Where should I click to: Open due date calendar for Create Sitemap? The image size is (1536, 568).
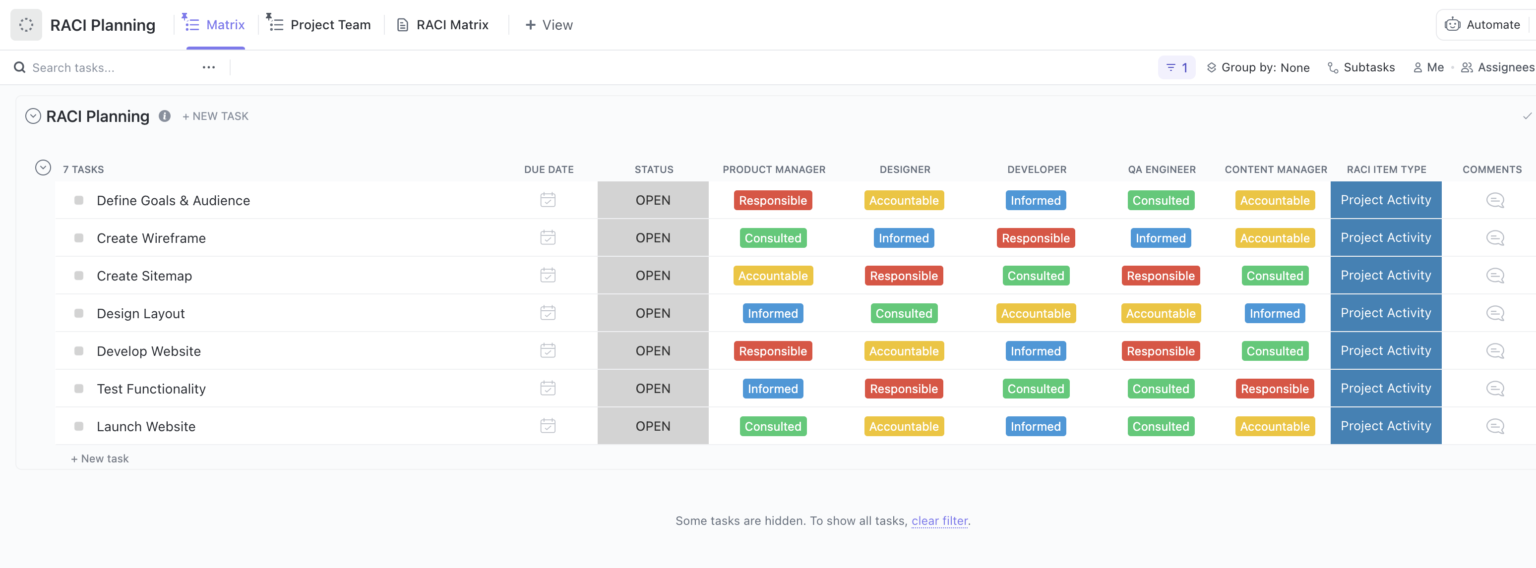pyautogui.click(x=548, y=275)
